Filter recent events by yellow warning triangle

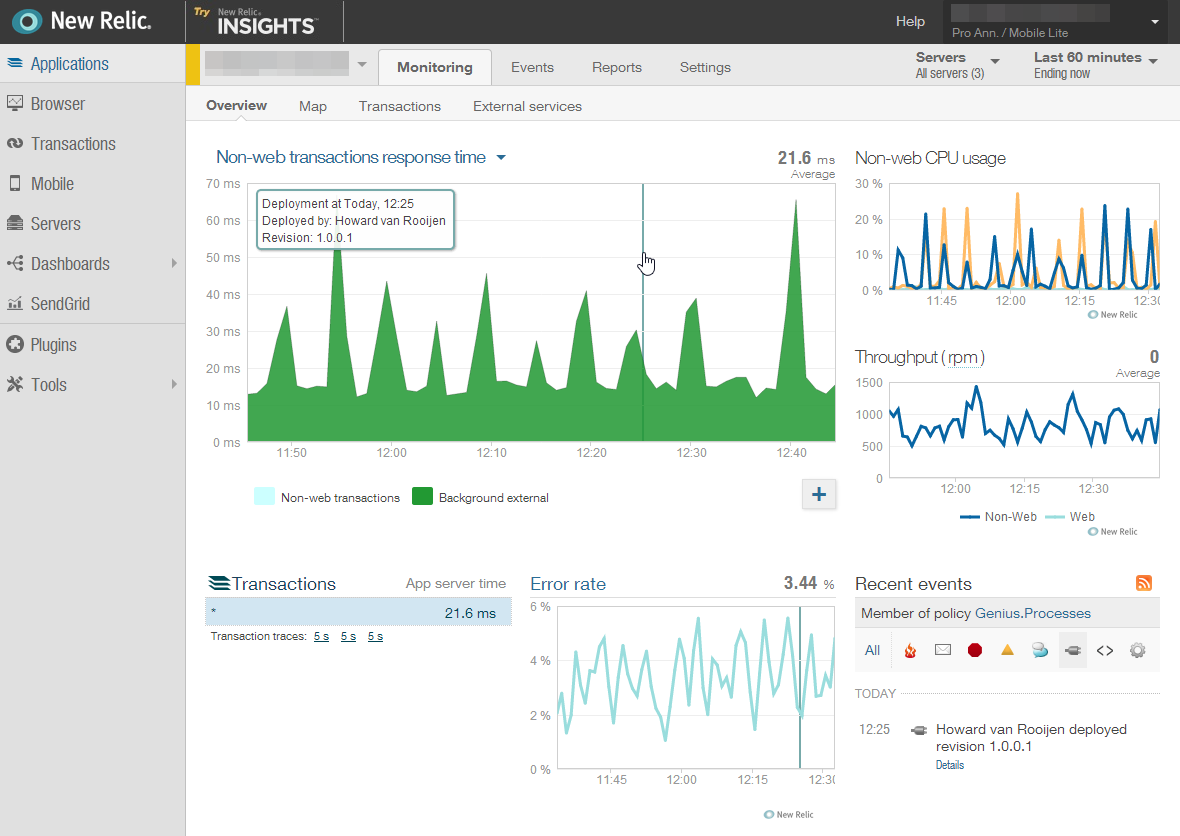[x=1007, y=649]
